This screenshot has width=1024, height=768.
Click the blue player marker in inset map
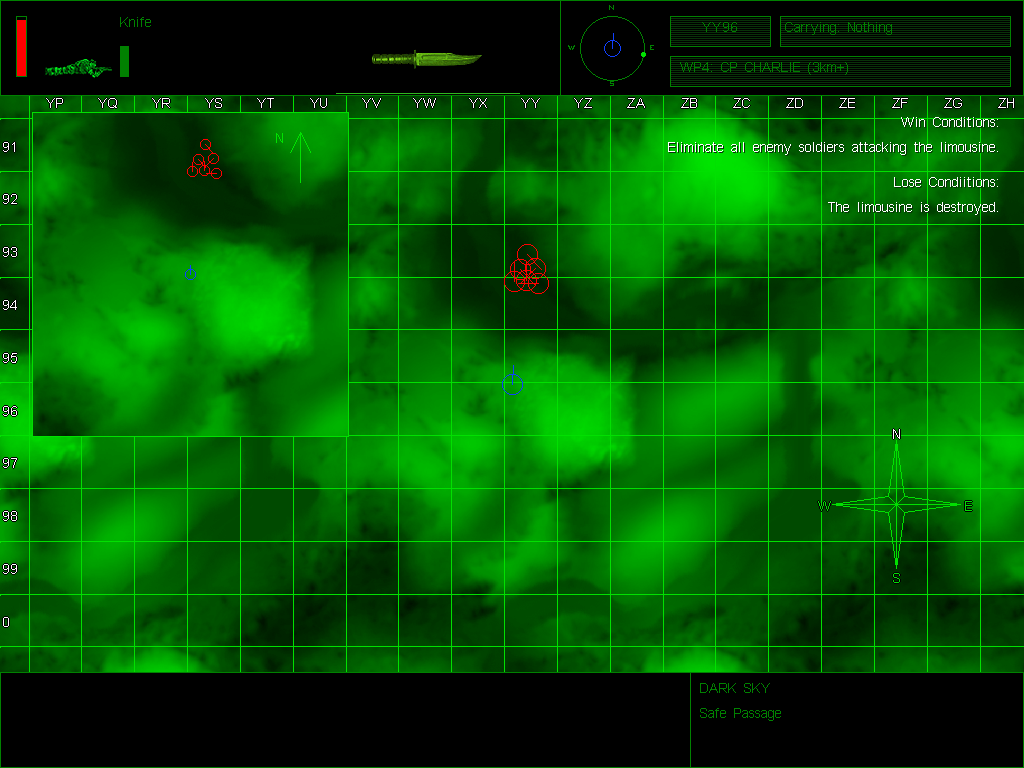(x=190, y=273)
